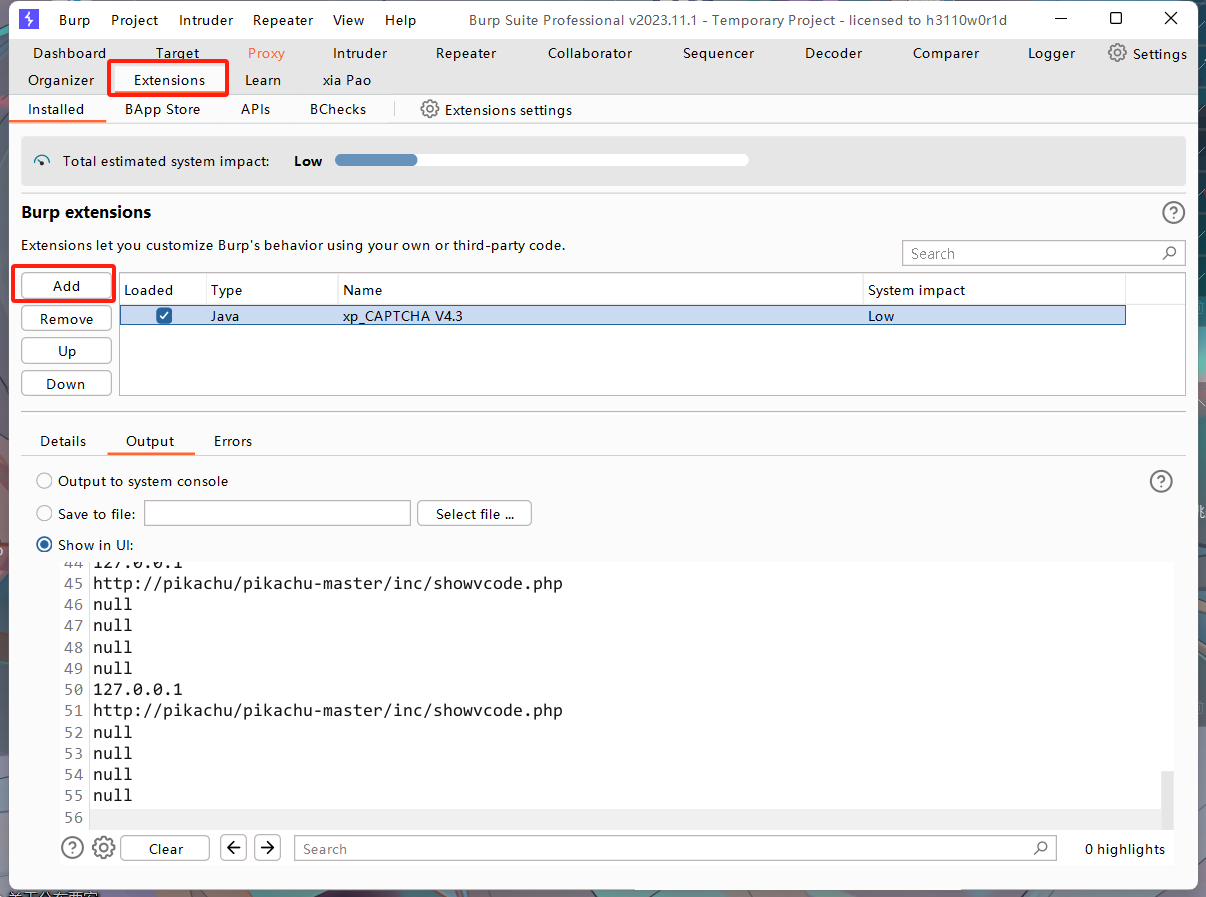Click the Add extension button
1206x897 pixels.
(67, 286)
